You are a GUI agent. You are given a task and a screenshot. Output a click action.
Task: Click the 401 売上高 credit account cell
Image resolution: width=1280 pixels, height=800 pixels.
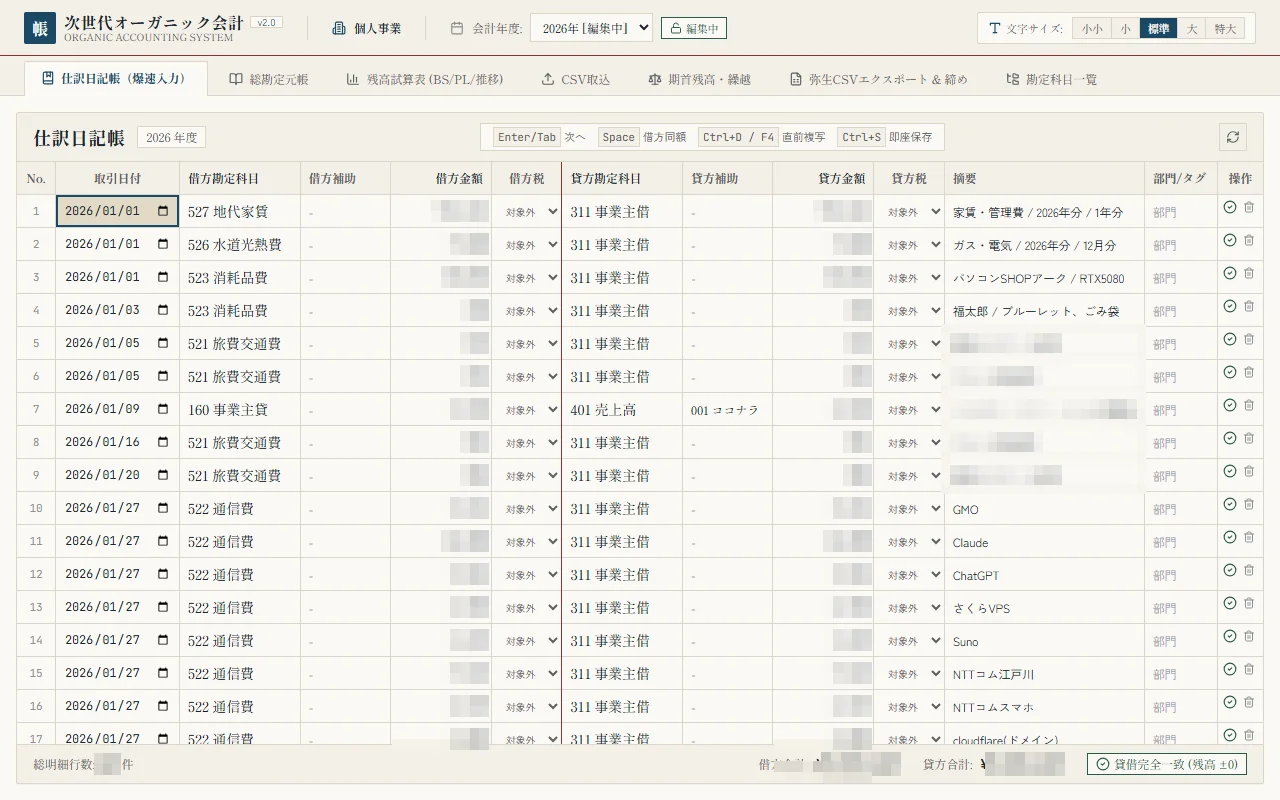tap(622, 410)
